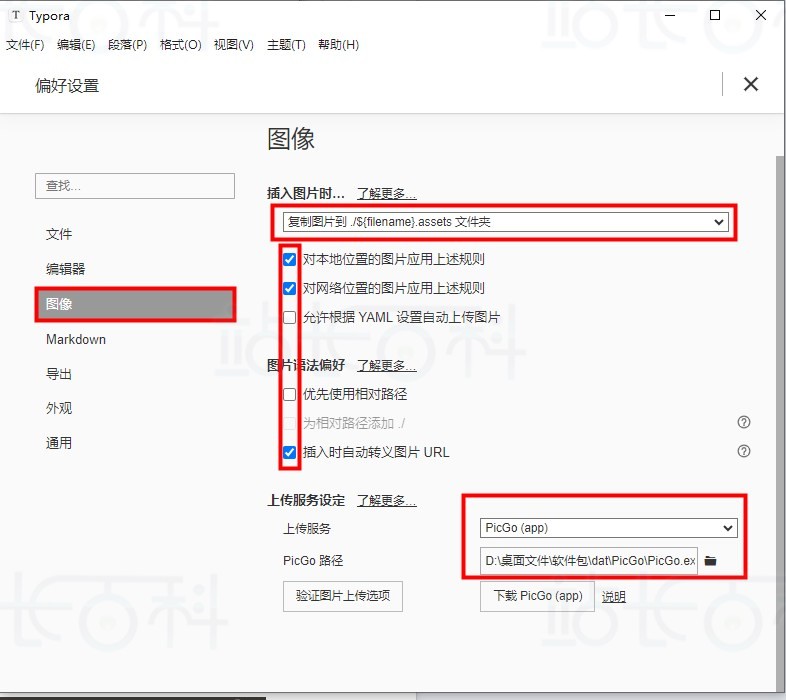Screen dimensions: 786x700
Task: Open 了解更多 link beside 上传服务设定
Action: click(386, 500)
